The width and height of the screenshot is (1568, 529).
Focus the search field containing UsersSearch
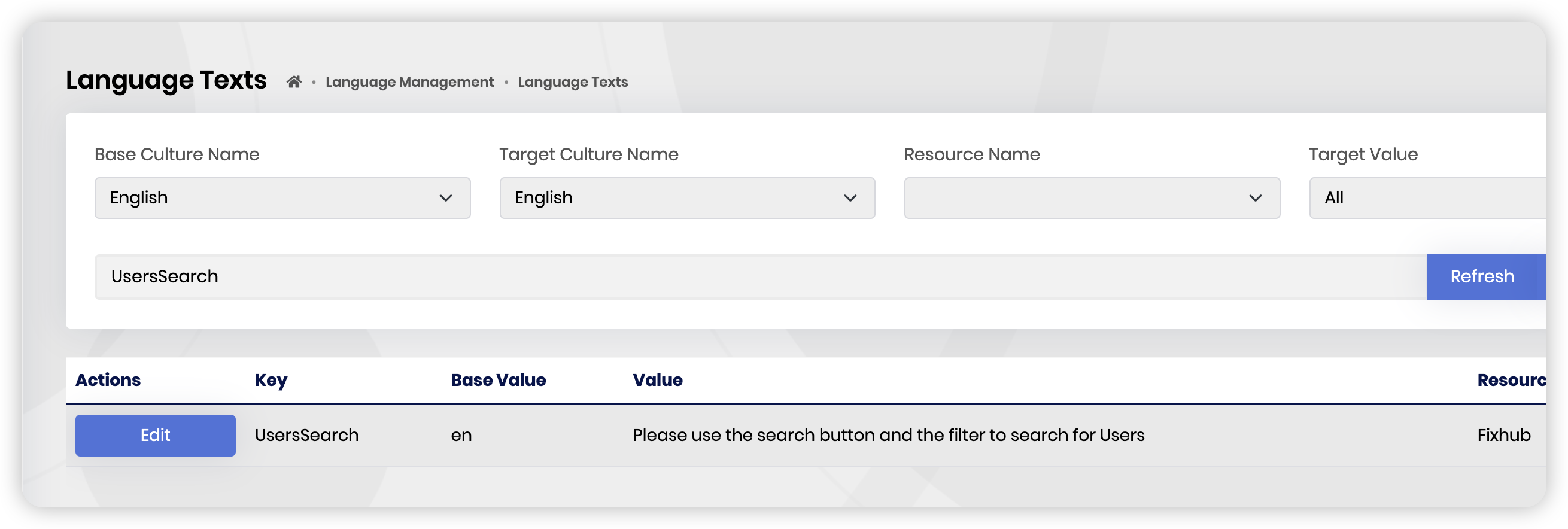[759, 277]
